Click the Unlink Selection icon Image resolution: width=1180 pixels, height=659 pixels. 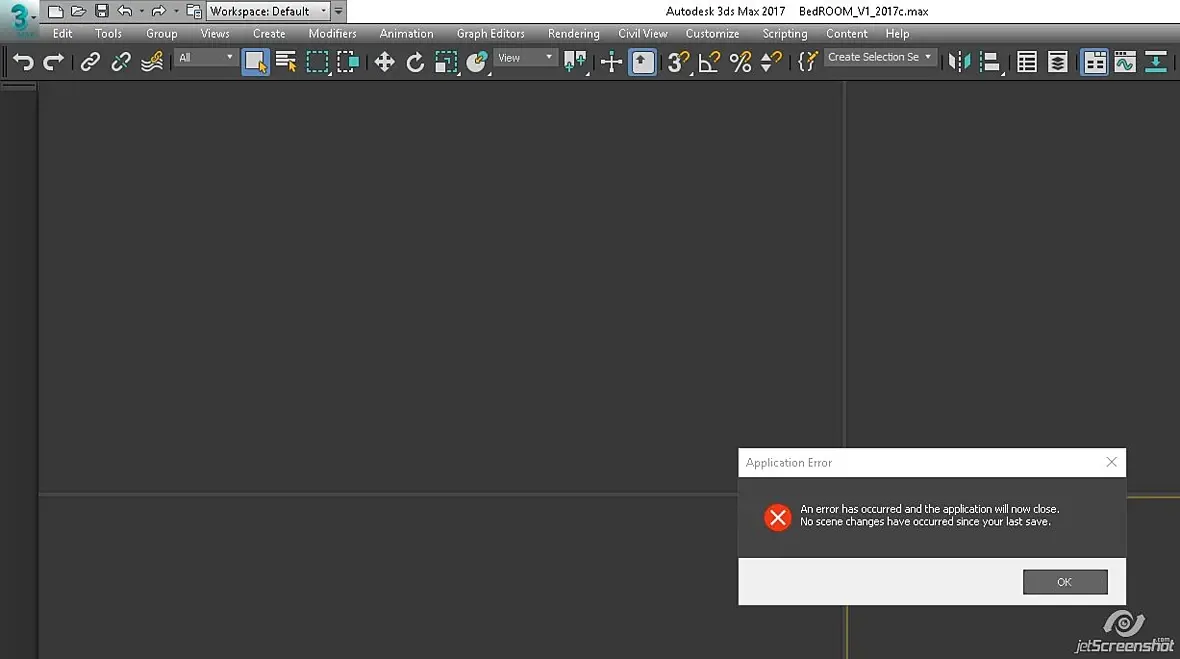coord(120,62)
